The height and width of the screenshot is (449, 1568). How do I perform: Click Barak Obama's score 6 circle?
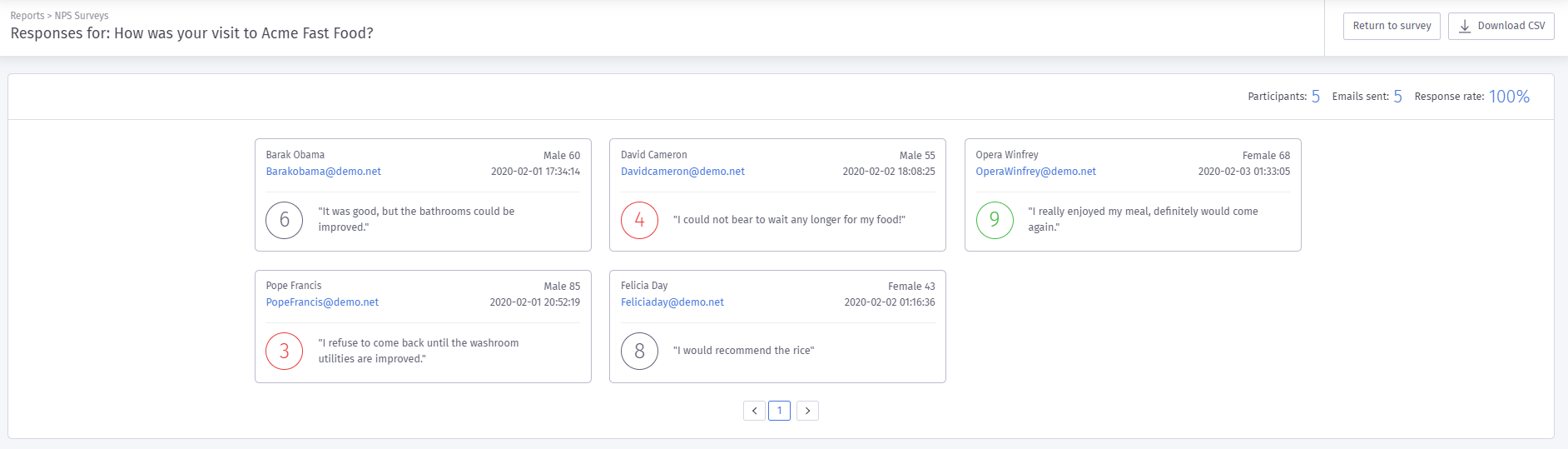click(284, 220)
